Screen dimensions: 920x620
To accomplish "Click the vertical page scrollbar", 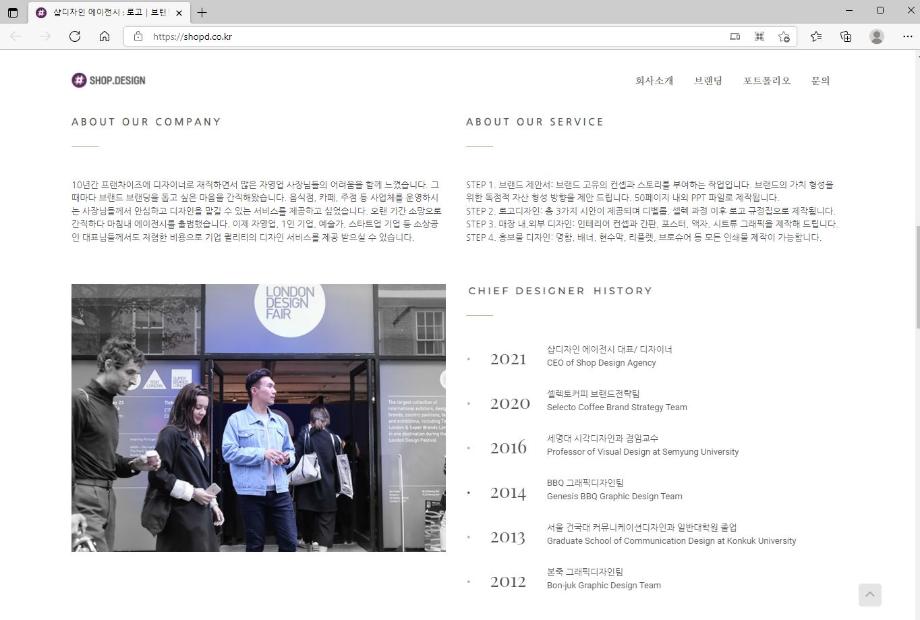I will [914, 280].
